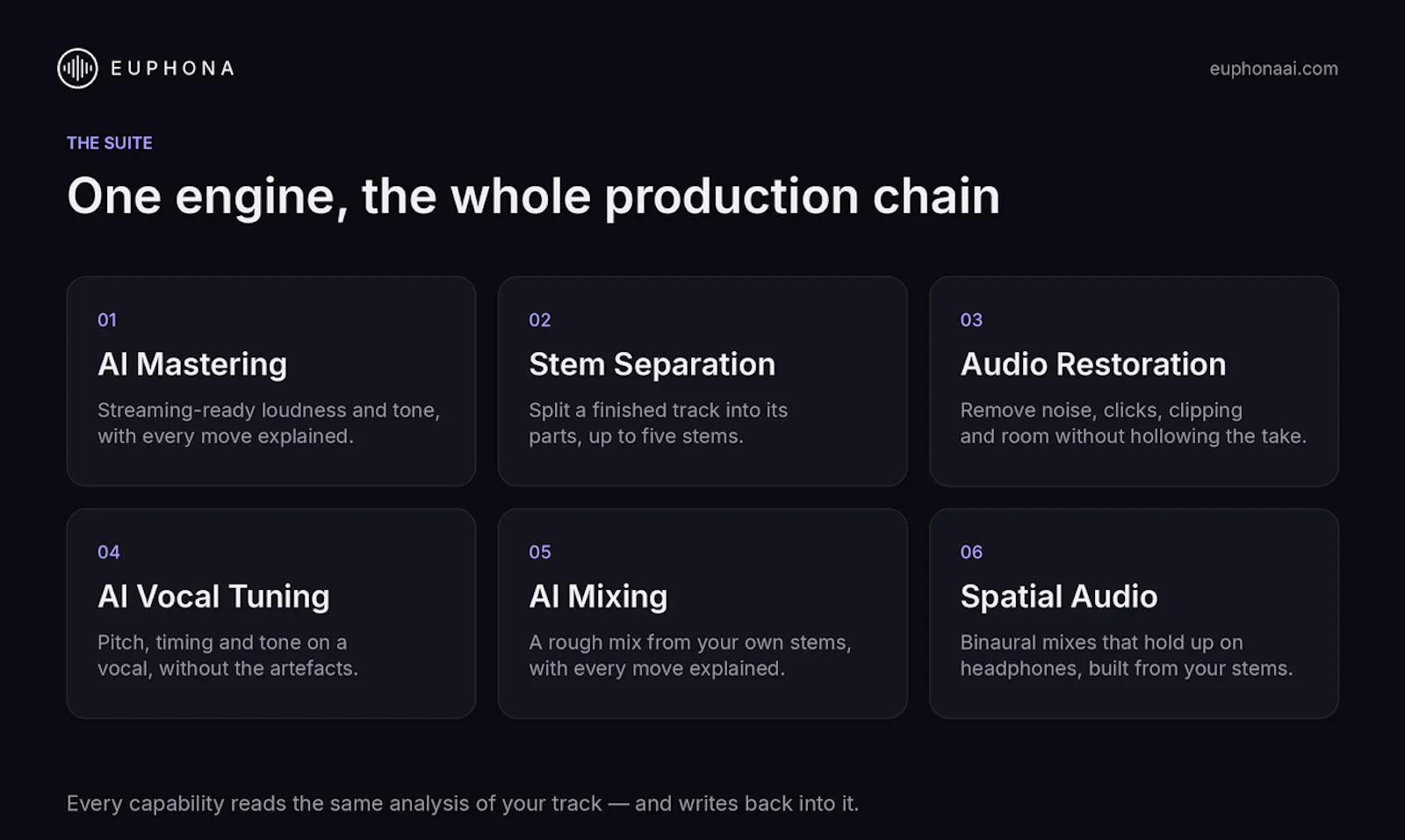The width and height of the screenshot is (1405, 840).
Task: Click the 05 label above AI Mixing
Action: 540,552
